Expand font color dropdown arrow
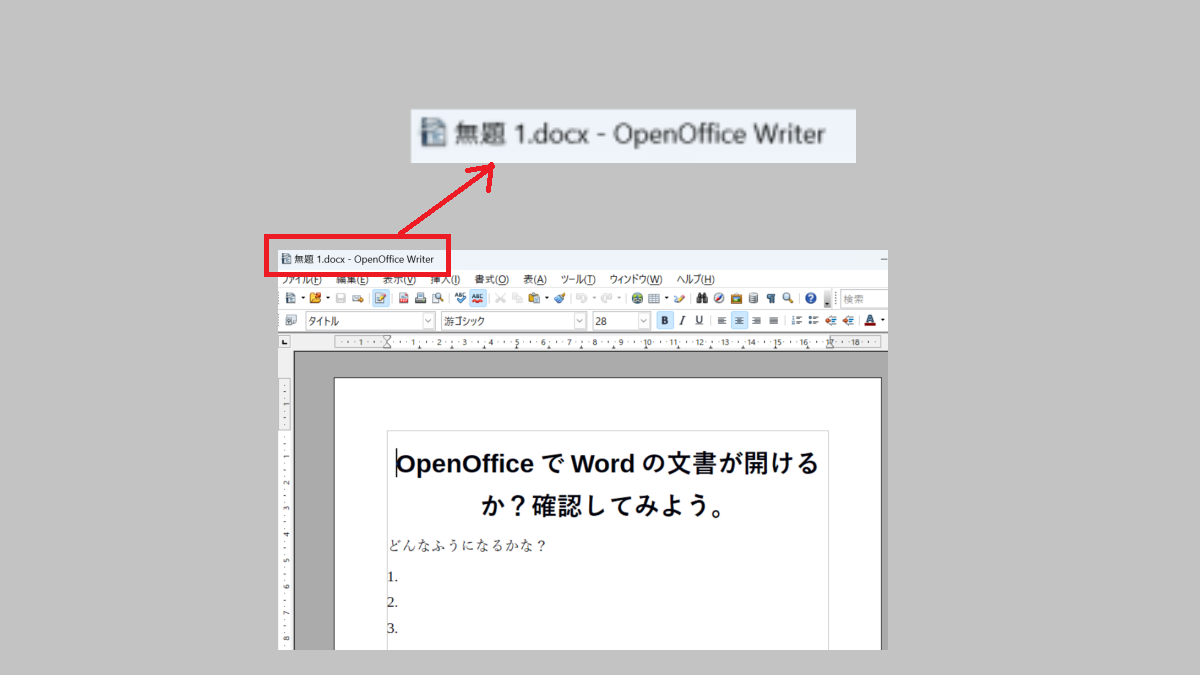 click(x=883, y=321)
